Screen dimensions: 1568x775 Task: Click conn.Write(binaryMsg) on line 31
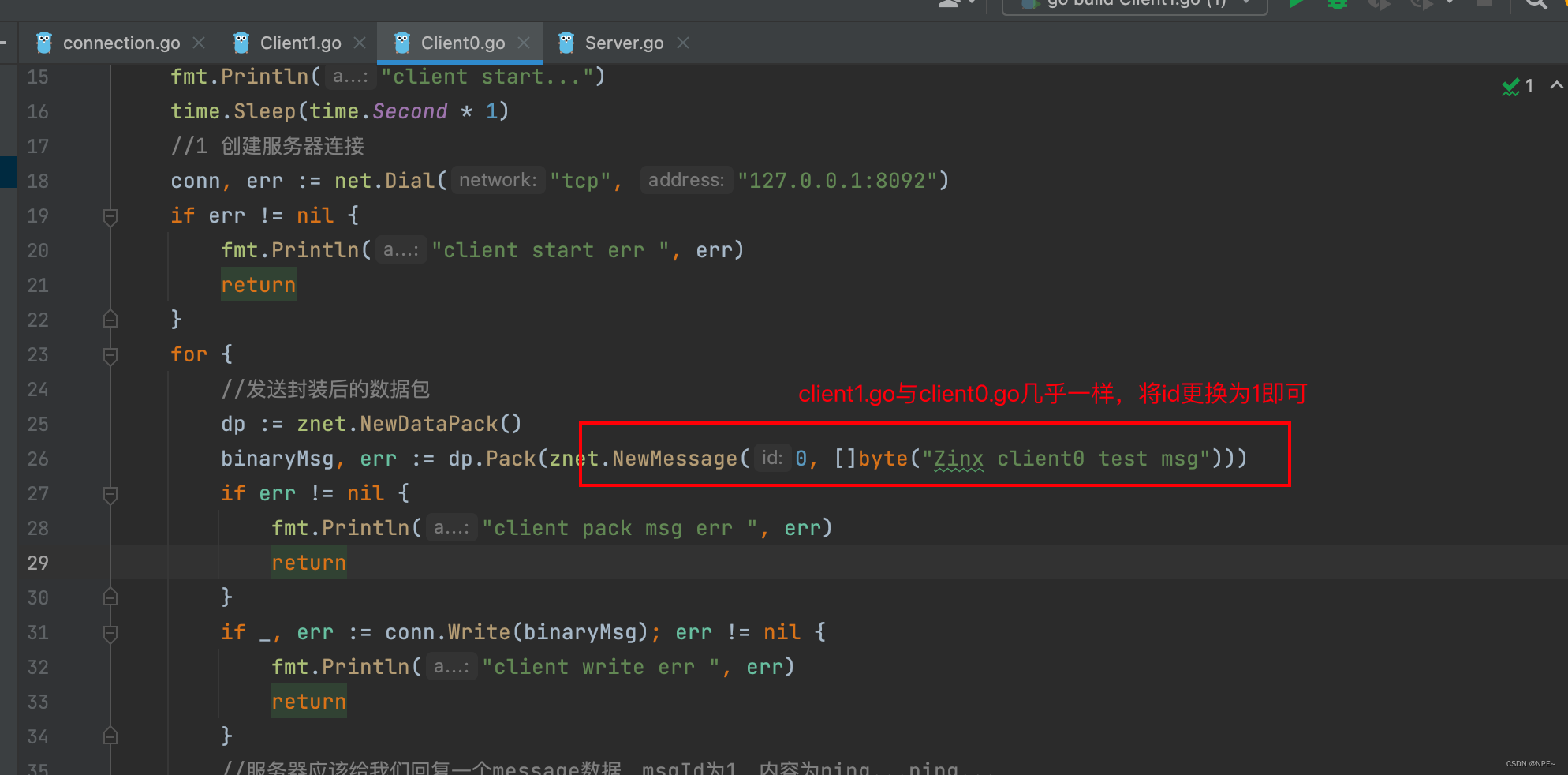click(x=517, y=632)
